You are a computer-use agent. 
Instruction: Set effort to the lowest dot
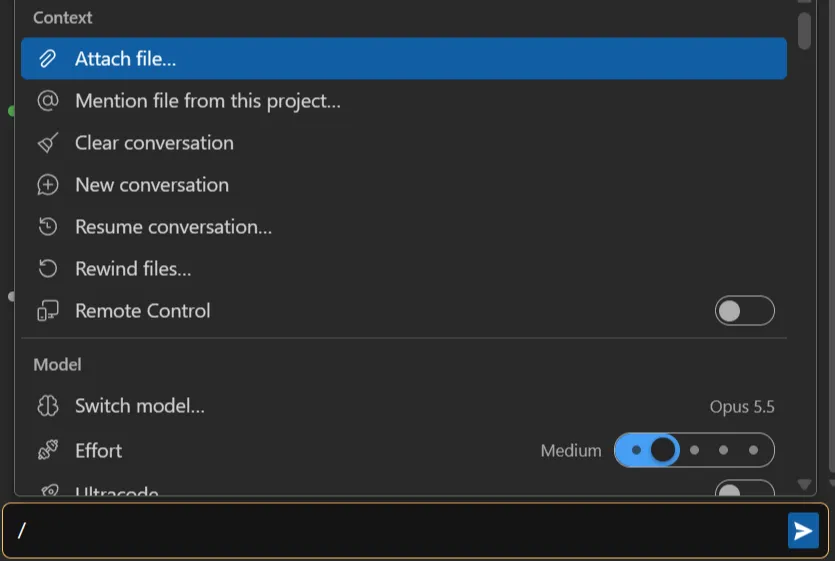[636, 450]
